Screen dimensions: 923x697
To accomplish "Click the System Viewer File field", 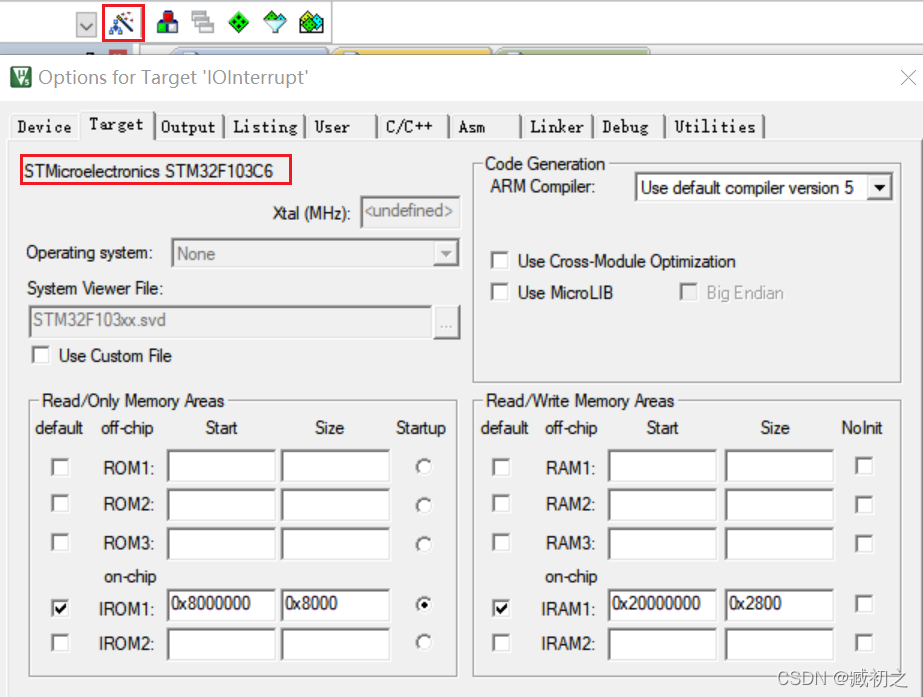I will 230,321.
